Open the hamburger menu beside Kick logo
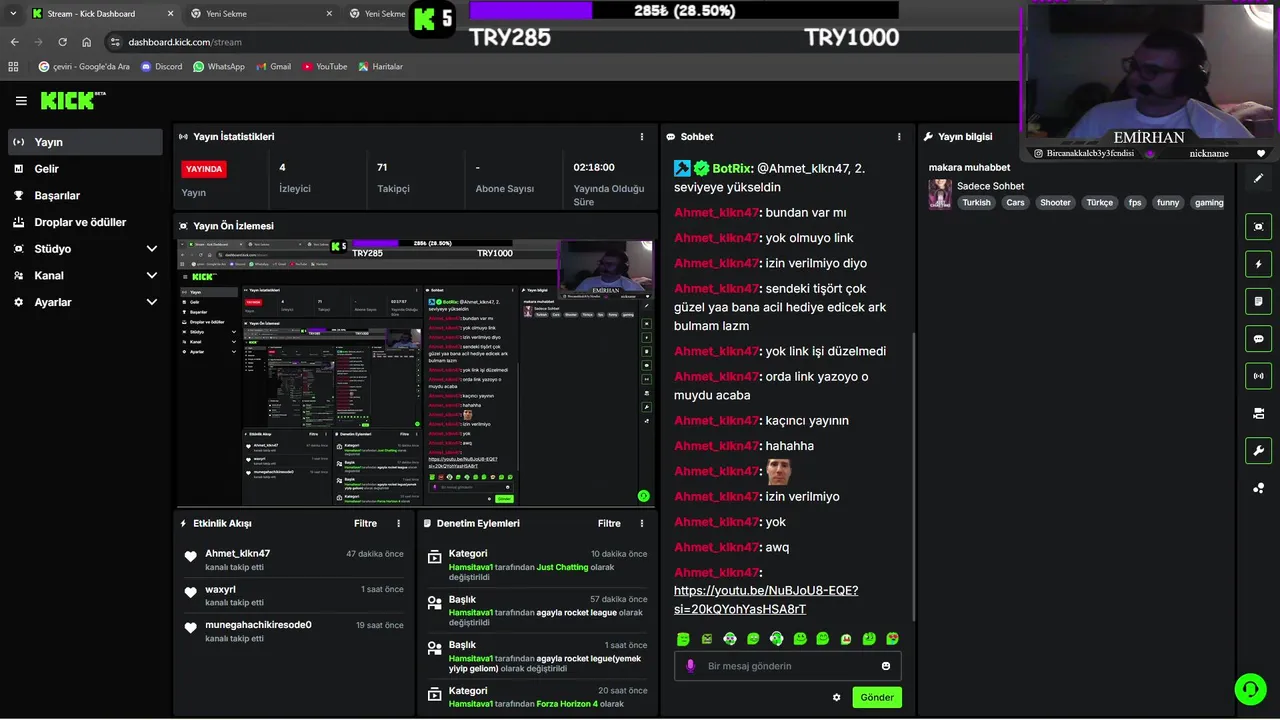 [21, 101]
